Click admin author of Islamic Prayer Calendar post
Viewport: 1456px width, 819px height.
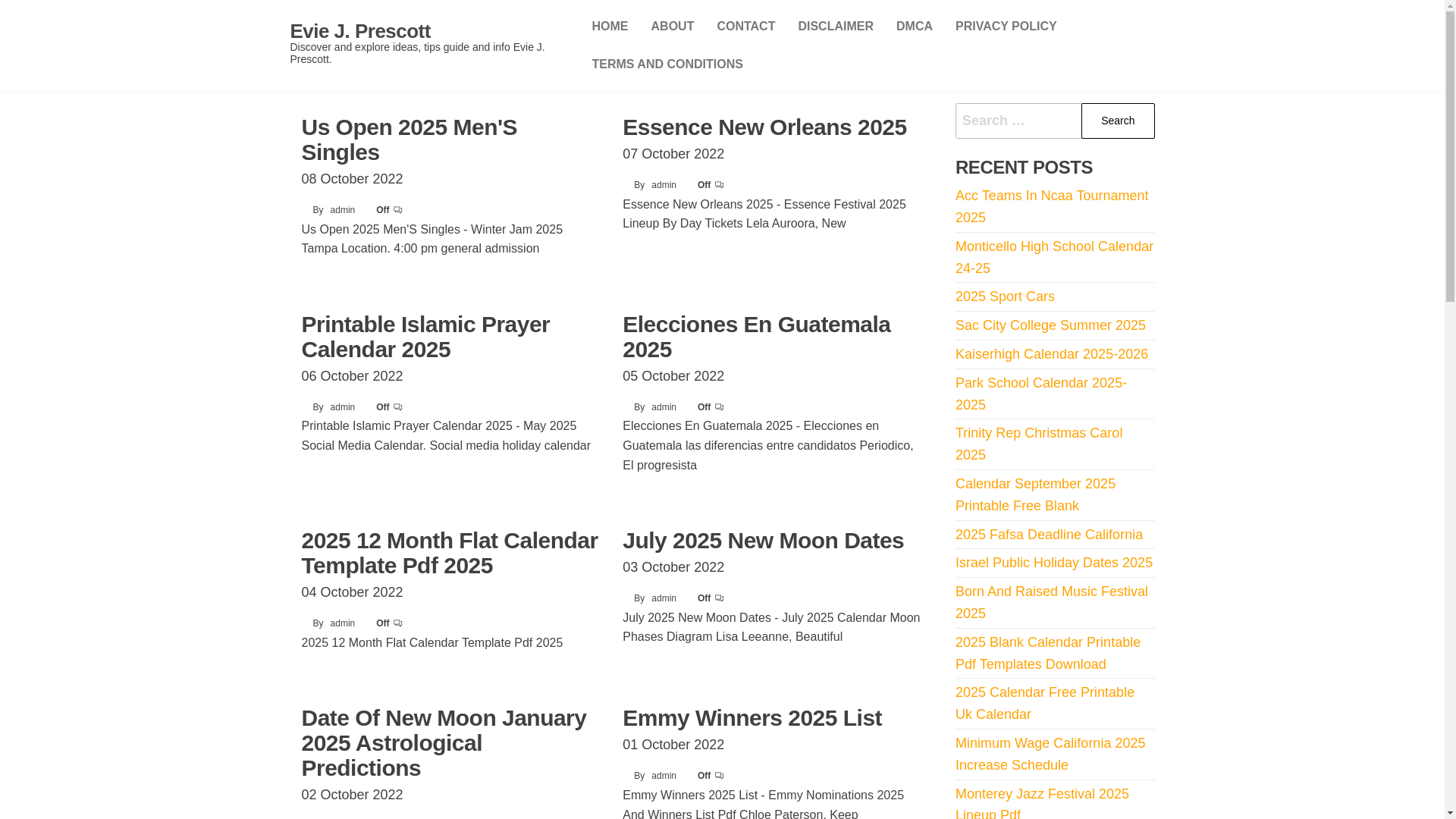point(342,407)
